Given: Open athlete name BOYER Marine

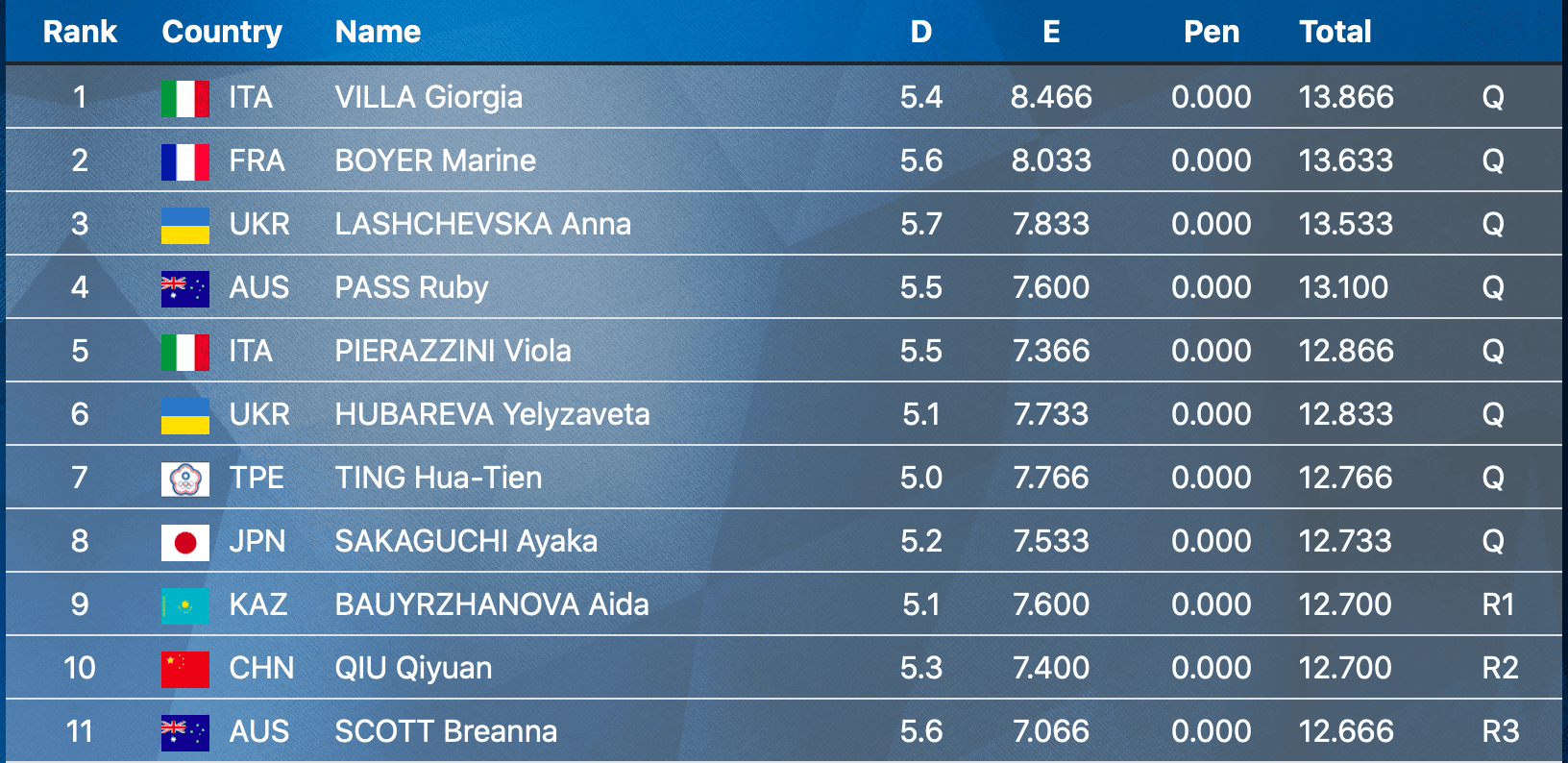Looking at the screenshot, I should tap(435, 160).
